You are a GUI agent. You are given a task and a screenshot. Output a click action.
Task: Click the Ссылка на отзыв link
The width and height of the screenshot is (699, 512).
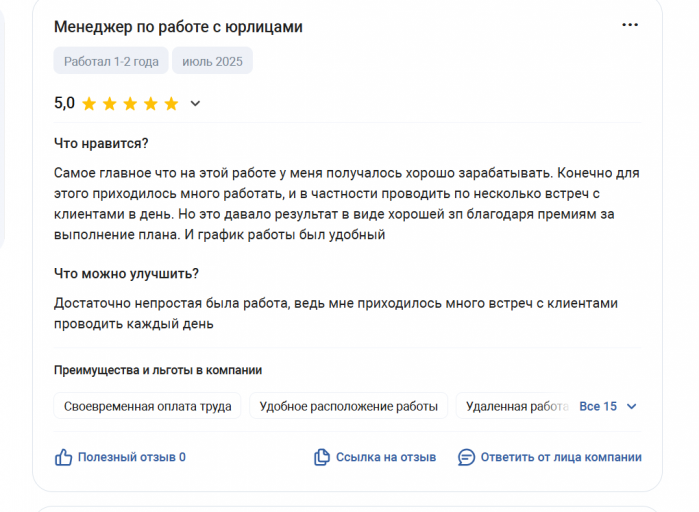(386, 457)
